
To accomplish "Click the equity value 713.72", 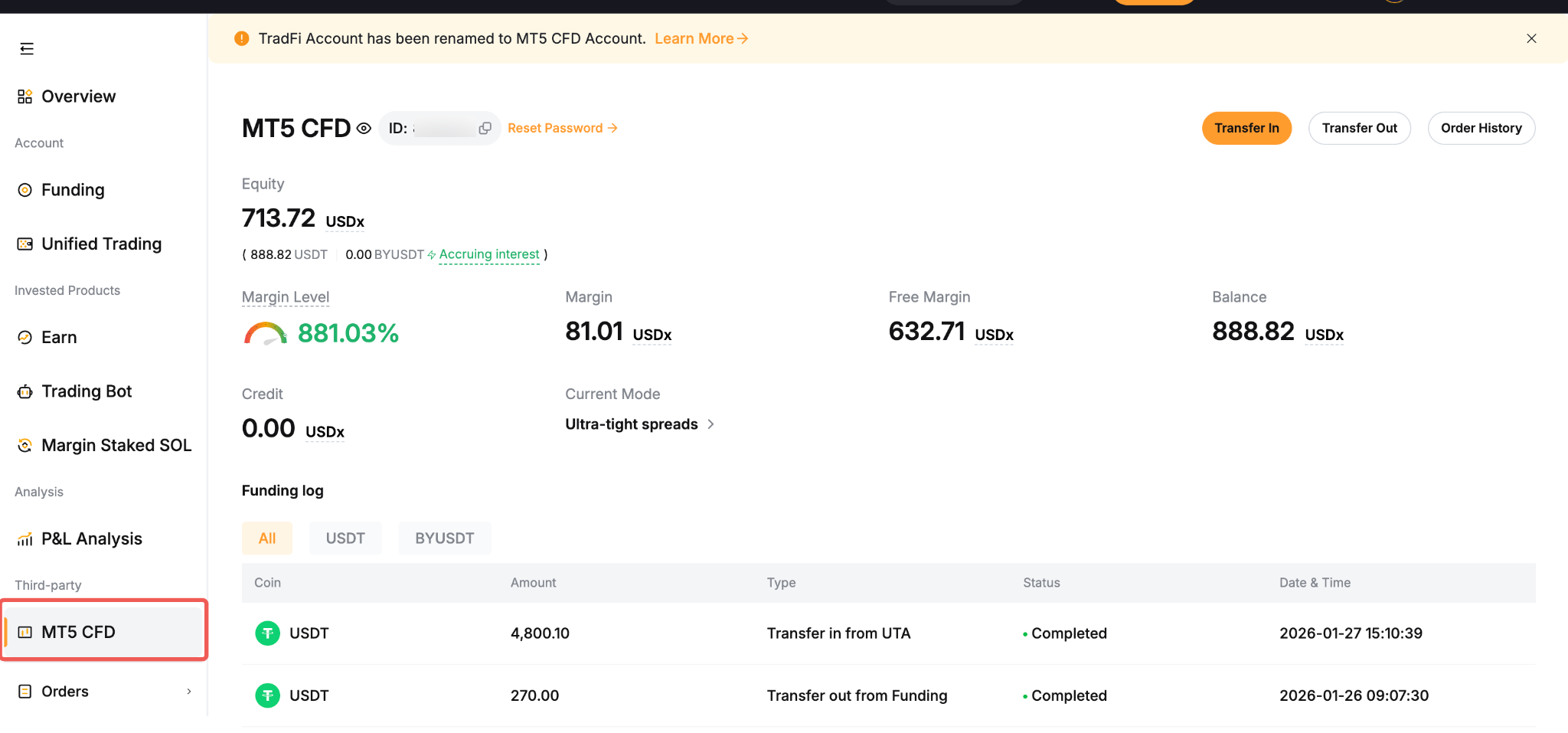I will click(279, 218).
